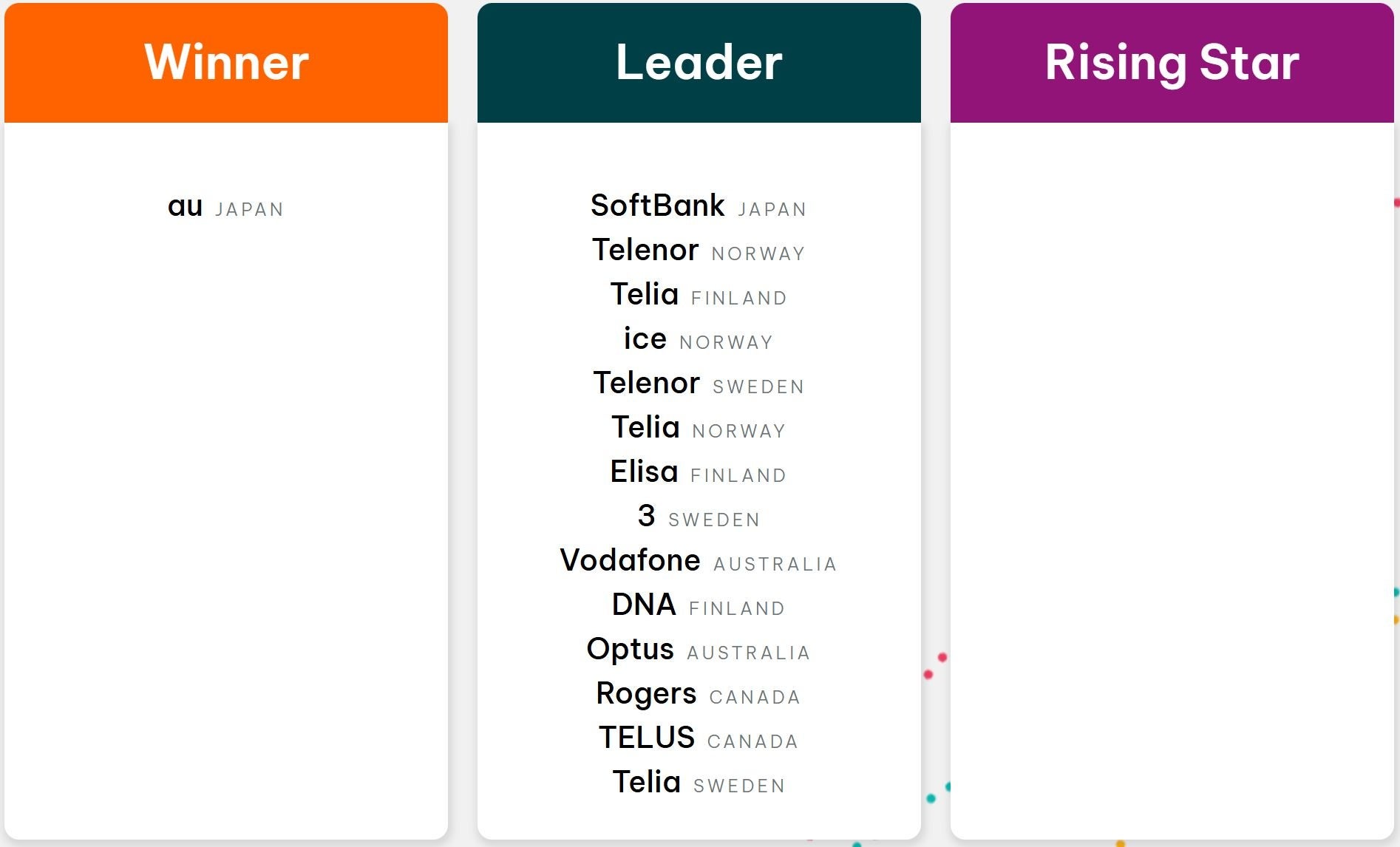This screenshot has width=1400, height=847.
Task: Choose Telia Norway entry
Action: (698, 428)
